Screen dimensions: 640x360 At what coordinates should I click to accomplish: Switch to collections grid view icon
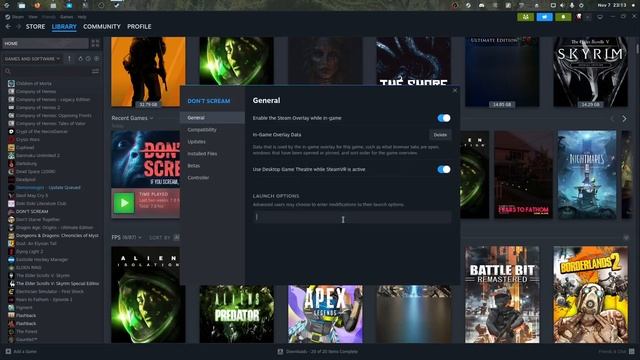pos(96,43)
